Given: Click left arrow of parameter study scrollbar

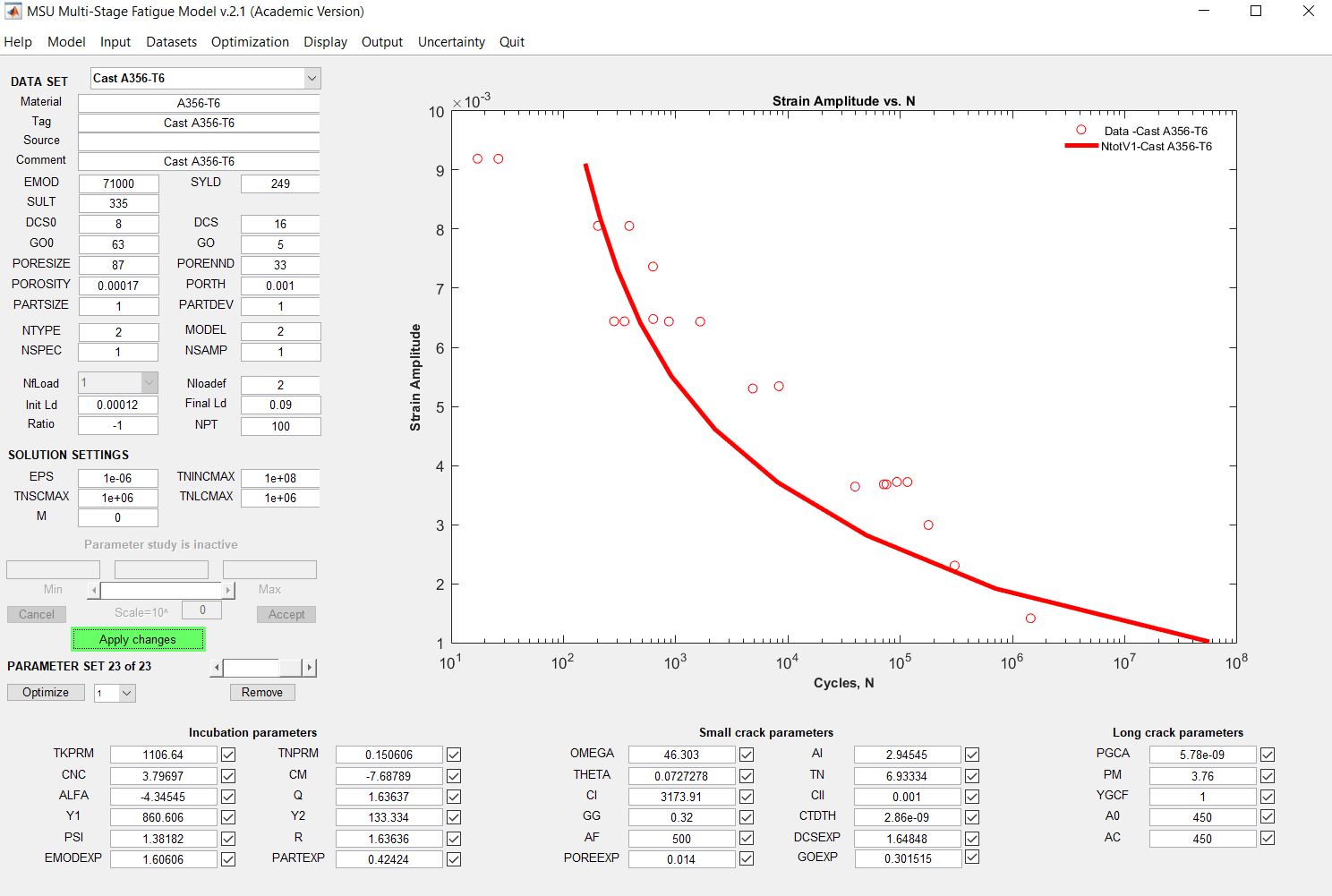Looking at the screenshot, I should coord(94,591).
